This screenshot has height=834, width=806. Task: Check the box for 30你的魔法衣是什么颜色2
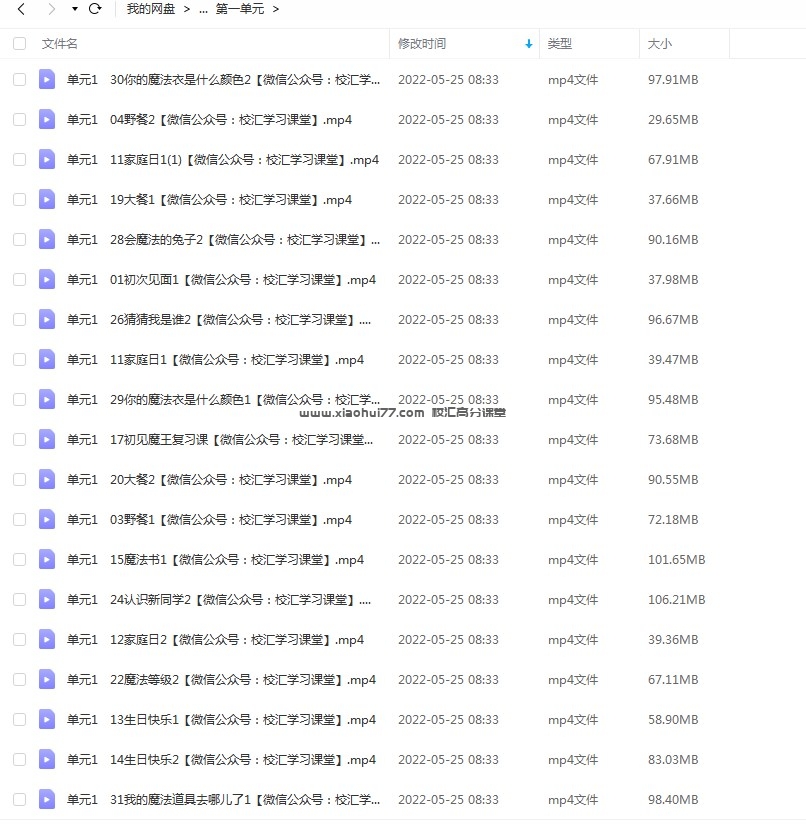[x=20, y=80]
